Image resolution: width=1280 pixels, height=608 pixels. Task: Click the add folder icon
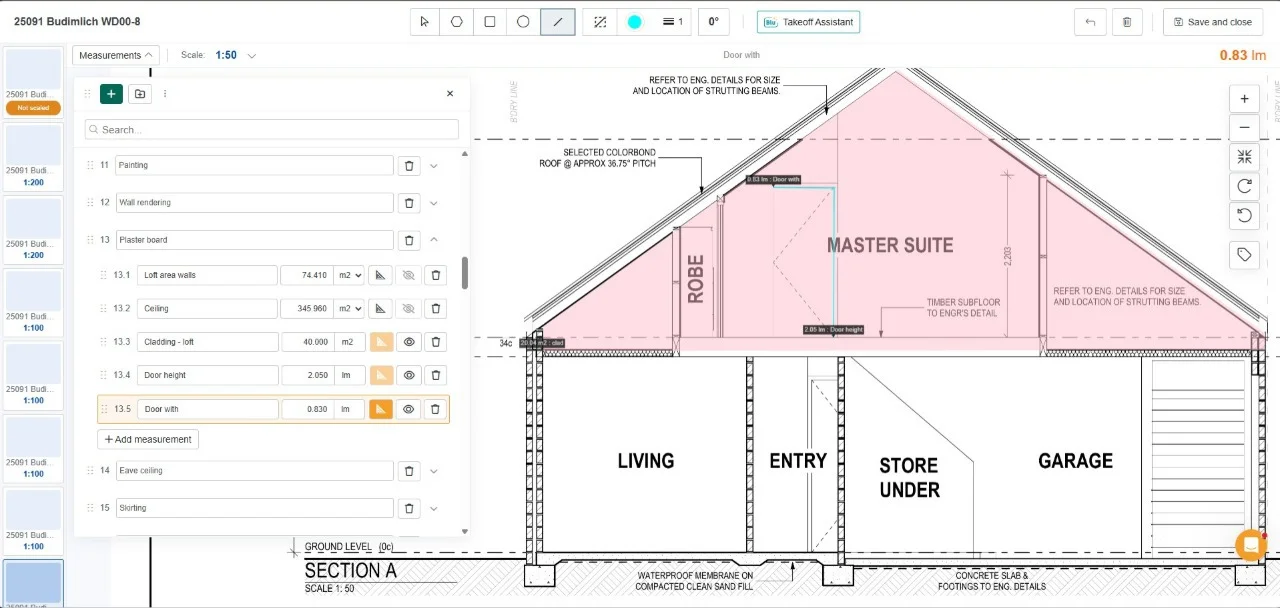click(140, 94)
